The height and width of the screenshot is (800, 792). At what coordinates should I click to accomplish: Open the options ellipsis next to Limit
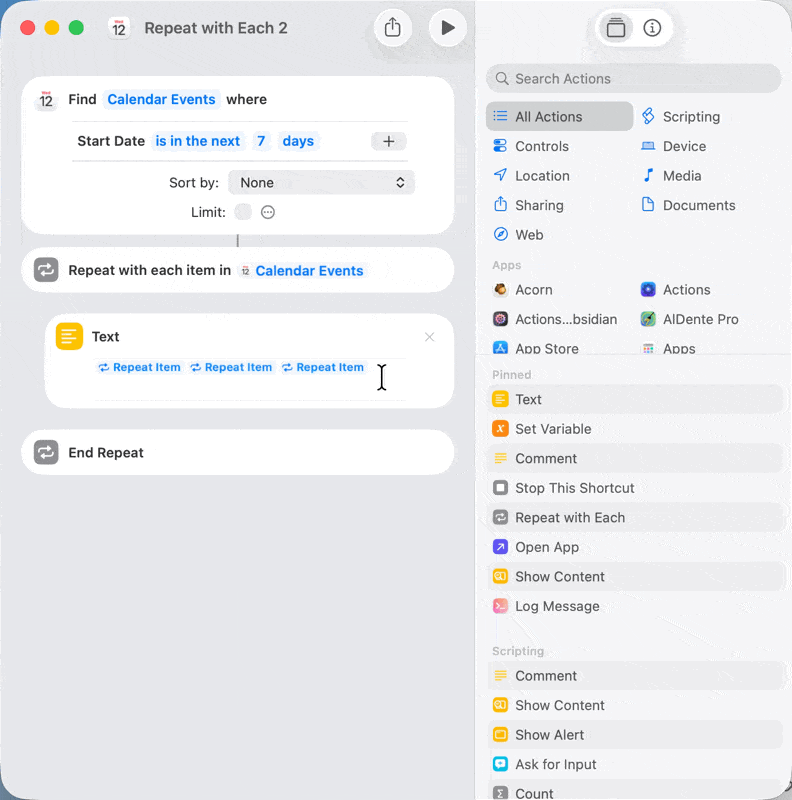pyautogui.click(x=268, y=212)
